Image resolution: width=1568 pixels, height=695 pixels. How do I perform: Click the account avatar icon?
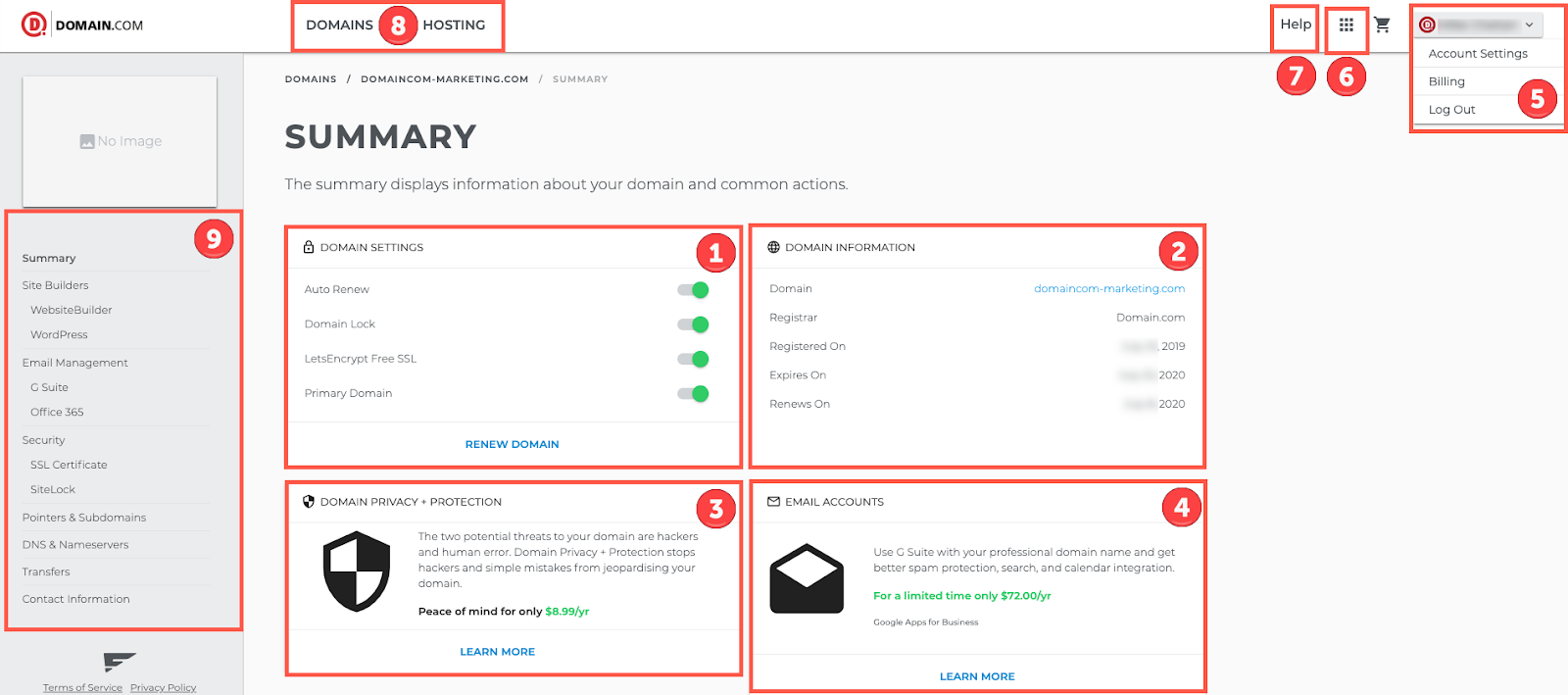[1427, 25]
